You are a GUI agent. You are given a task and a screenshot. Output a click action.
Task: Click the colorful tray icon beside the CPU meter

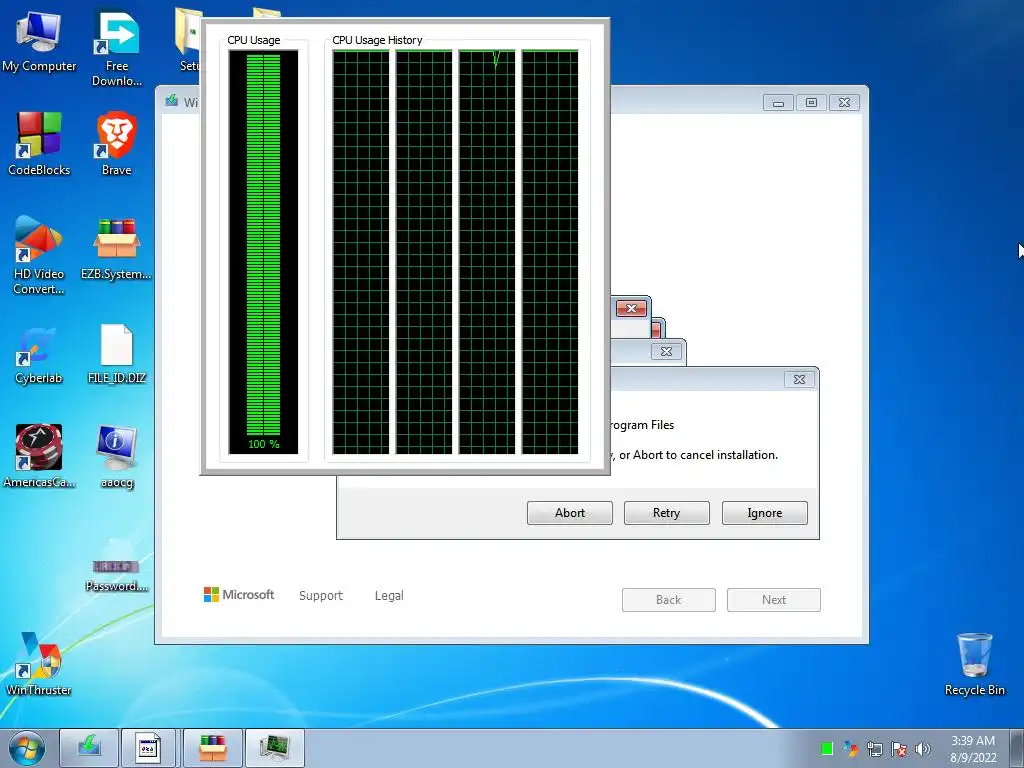[850, 748]
